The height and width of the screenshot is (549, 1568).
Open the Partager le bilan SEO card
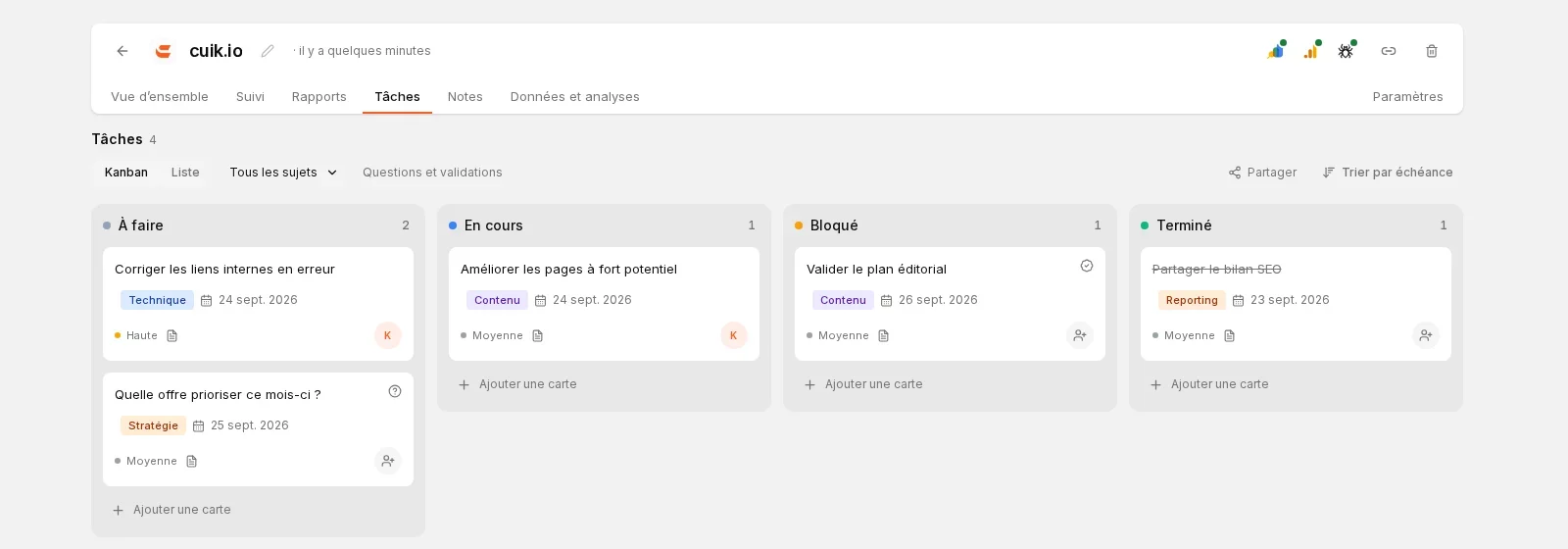pyautogui.click(x=1296, y=304)
